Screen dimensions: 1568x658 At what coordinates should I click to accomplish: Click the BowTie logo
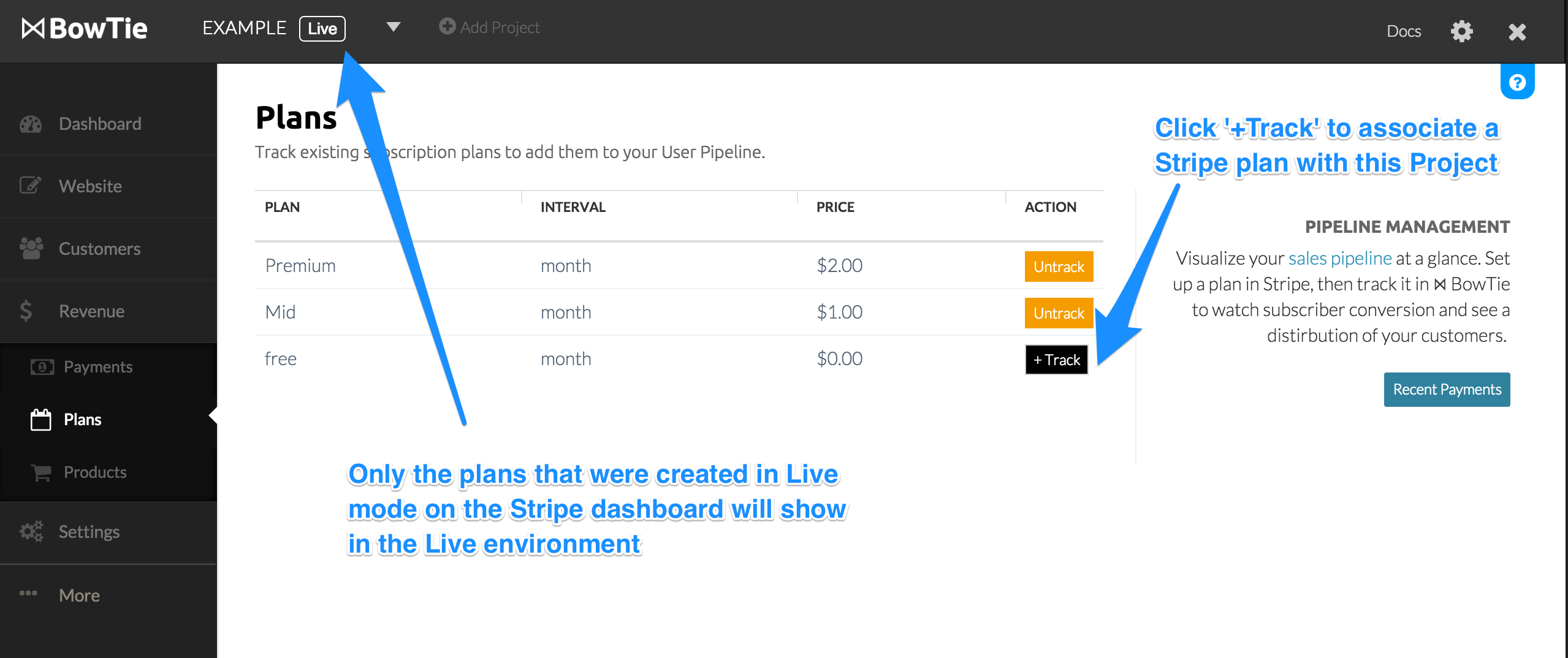point(85,28)
